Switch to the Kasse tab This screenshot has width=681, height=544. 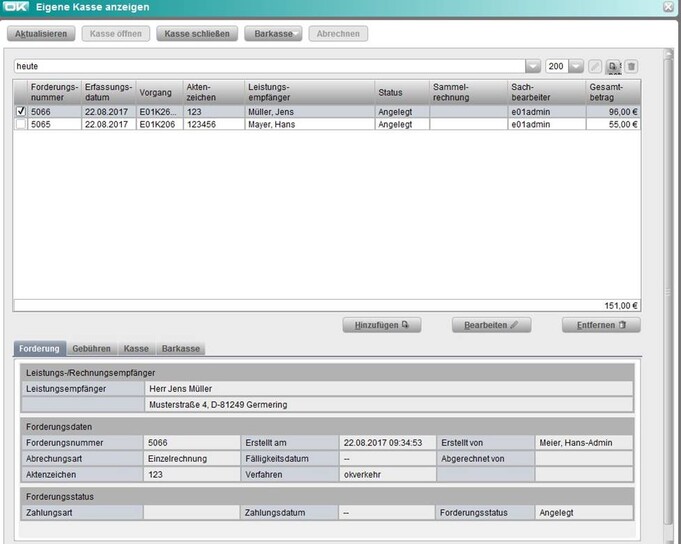(x=136, y=349)
